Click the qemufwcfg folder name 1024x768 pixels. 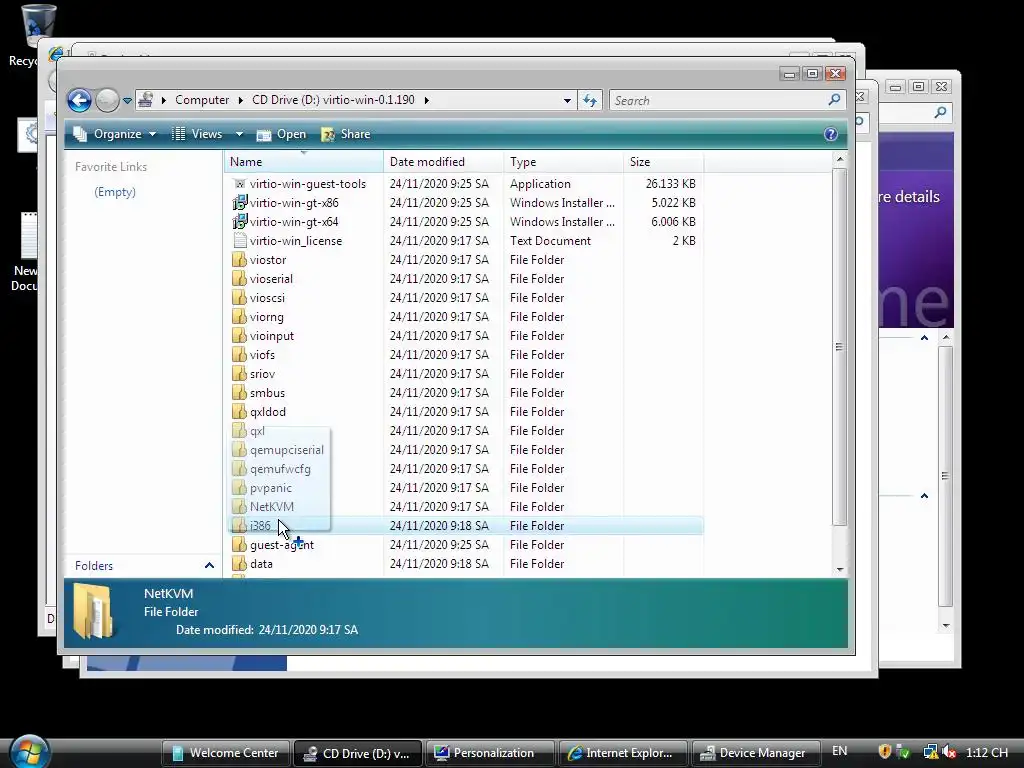[280, 469]
